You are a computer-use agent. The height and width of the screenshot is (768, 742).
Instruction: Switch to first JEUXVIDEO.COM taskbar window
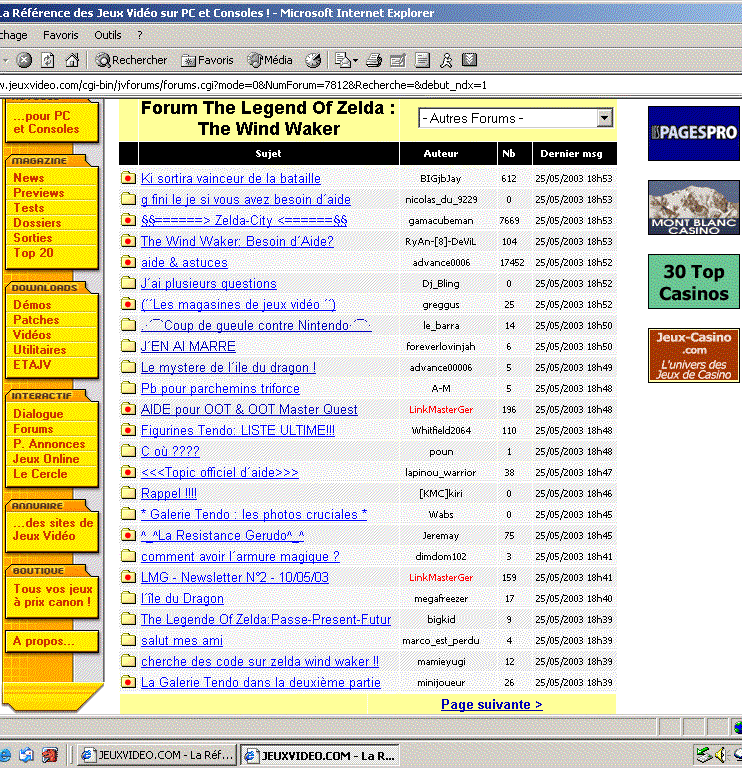click(x=157, y=755)
